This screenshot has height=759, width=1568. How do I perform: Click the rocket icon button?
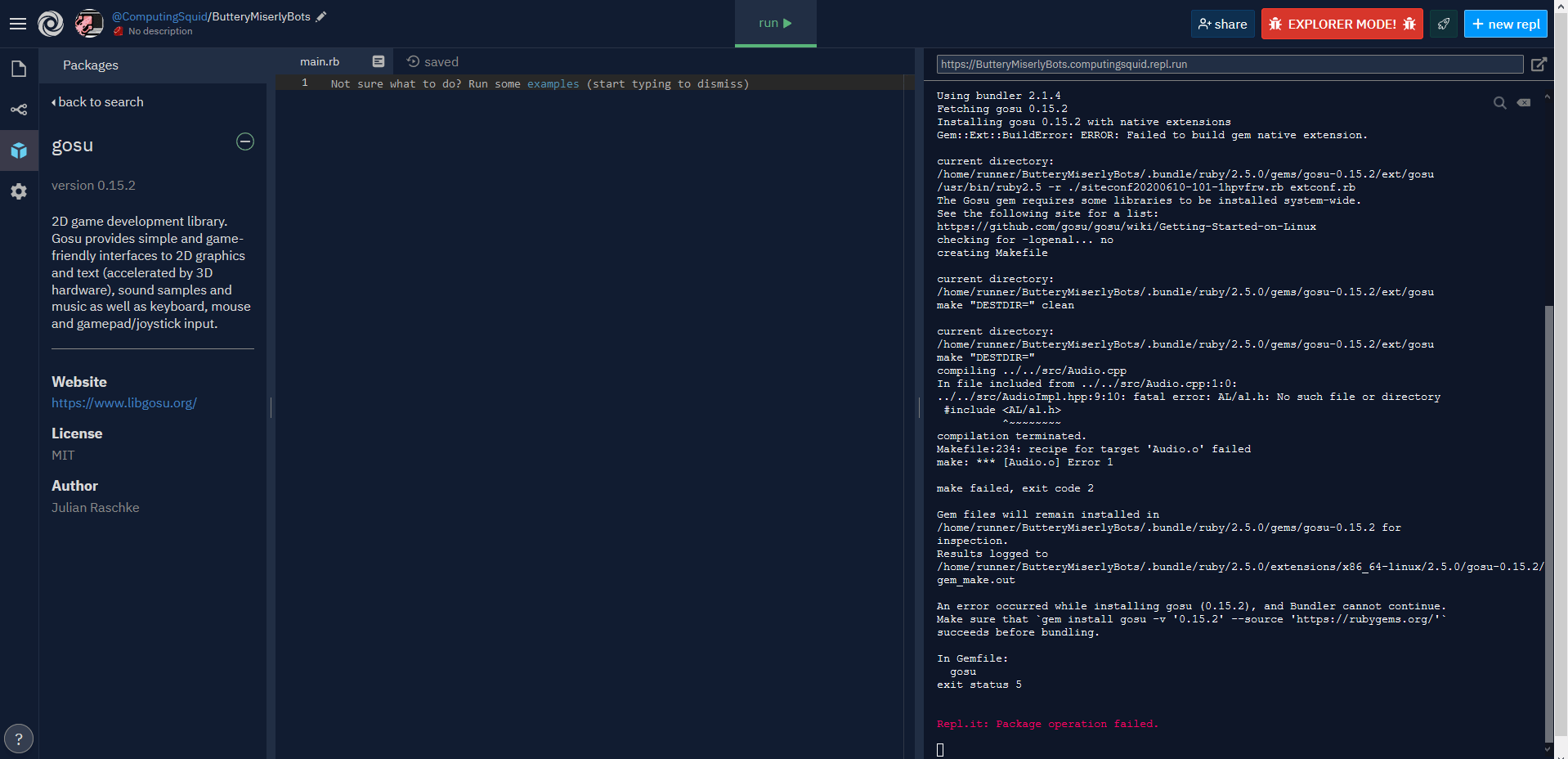tap(1444, 24)
